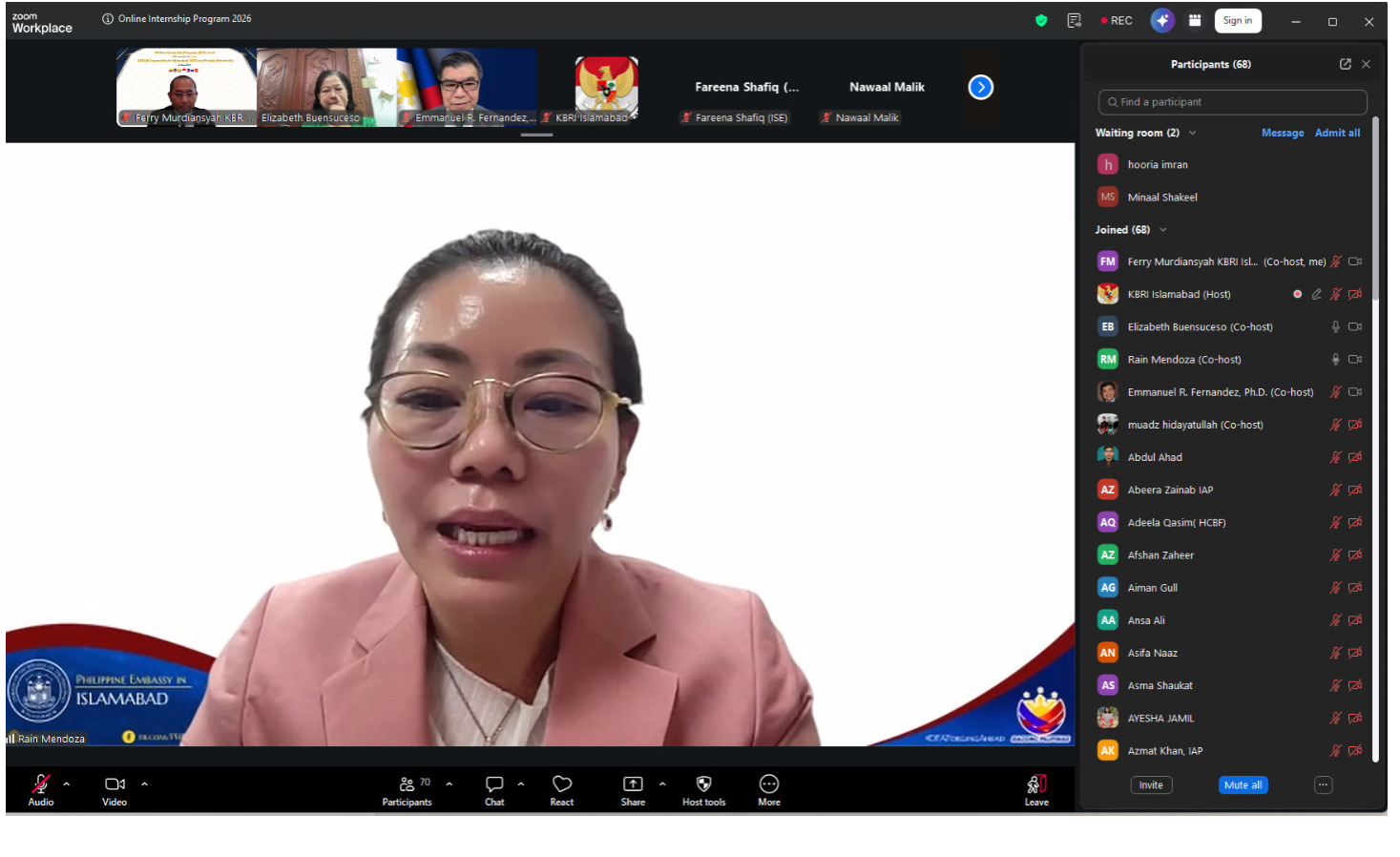Click the participants list scrollbar

point(1375,439)
